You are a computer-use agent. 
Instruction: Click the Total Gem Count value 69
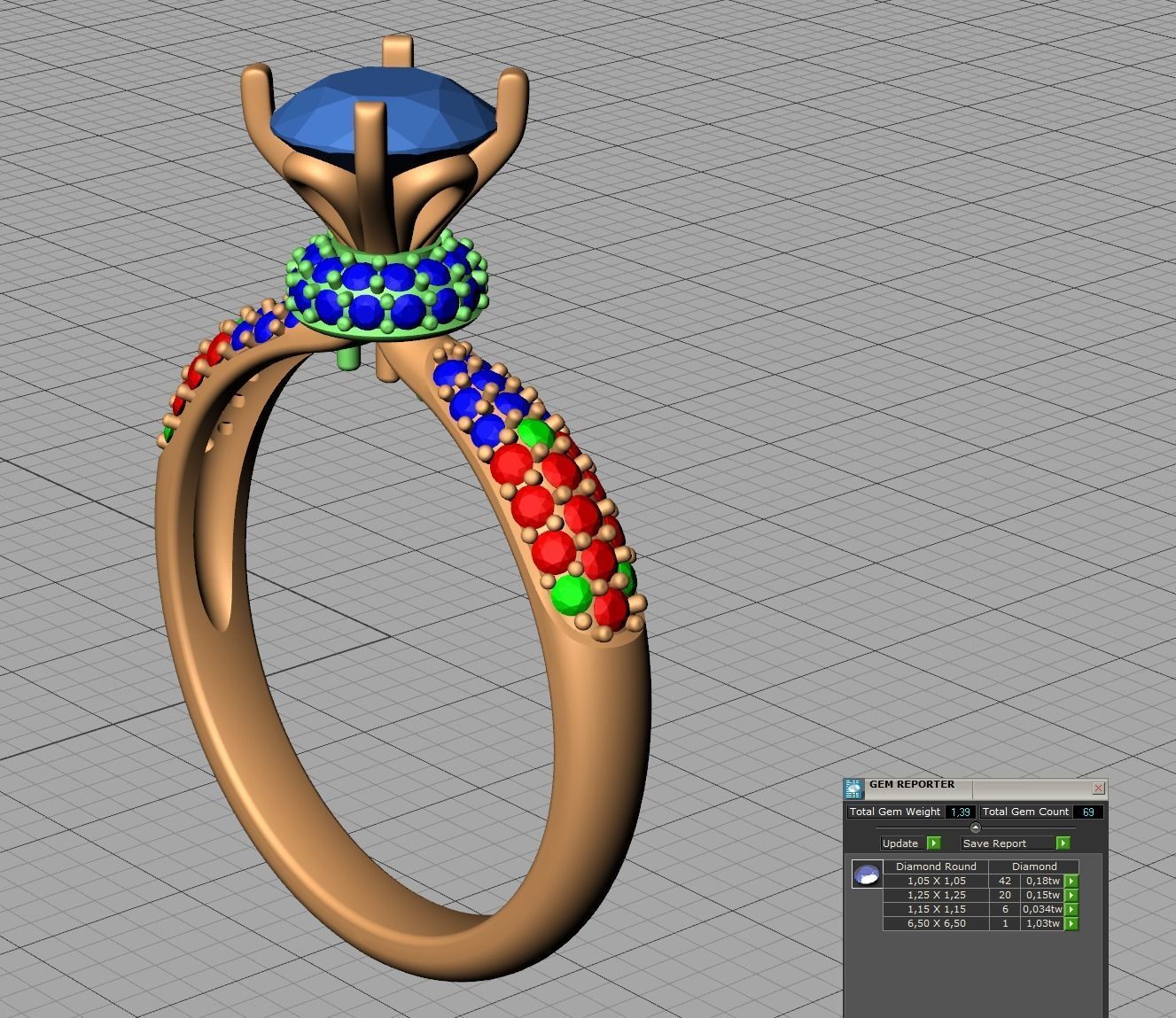click(1088, 812)
